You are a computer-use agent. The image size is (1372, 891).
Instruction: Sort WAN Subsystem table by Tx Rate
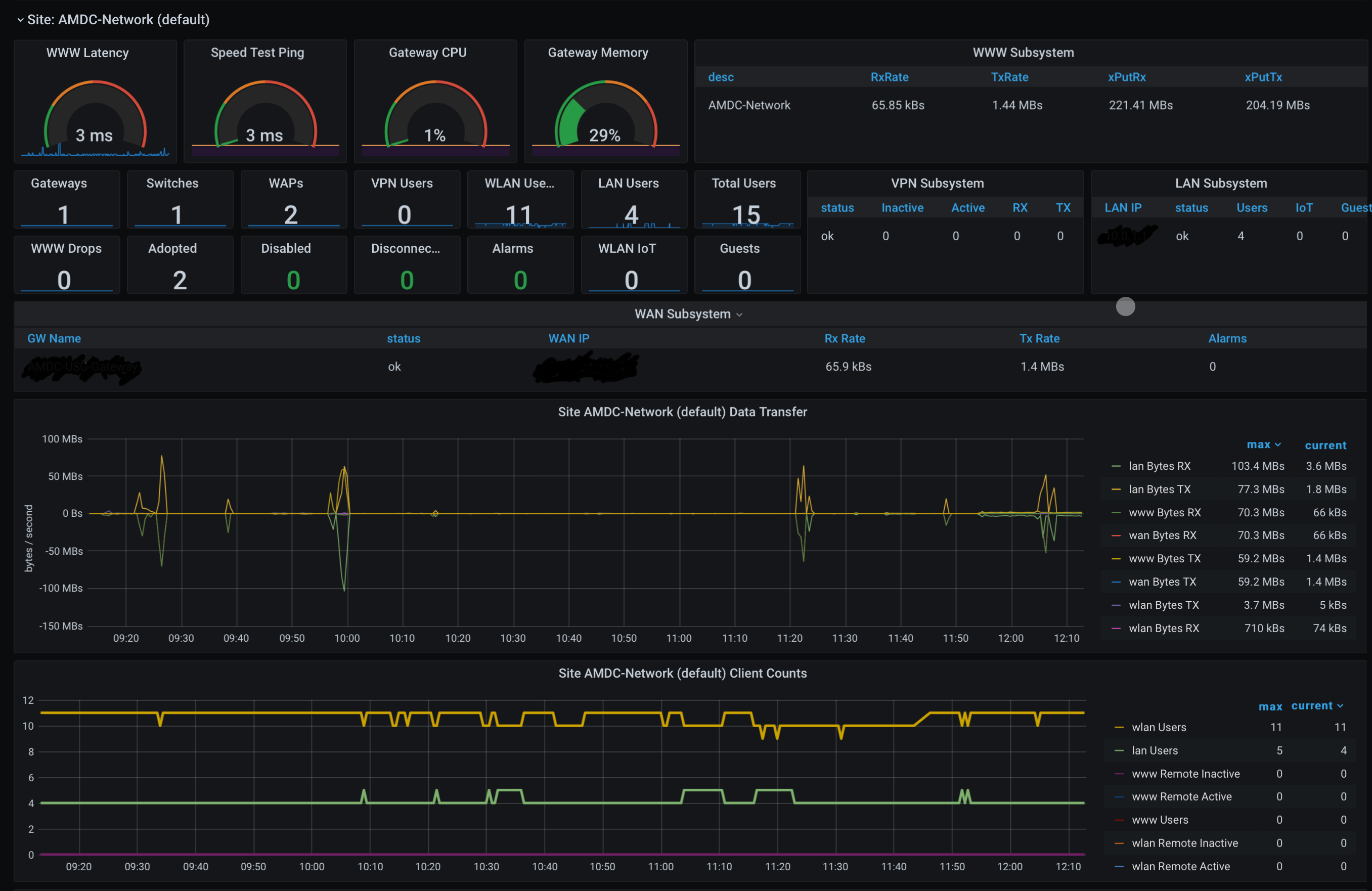pyautogui.click(x=1039, y=338)
